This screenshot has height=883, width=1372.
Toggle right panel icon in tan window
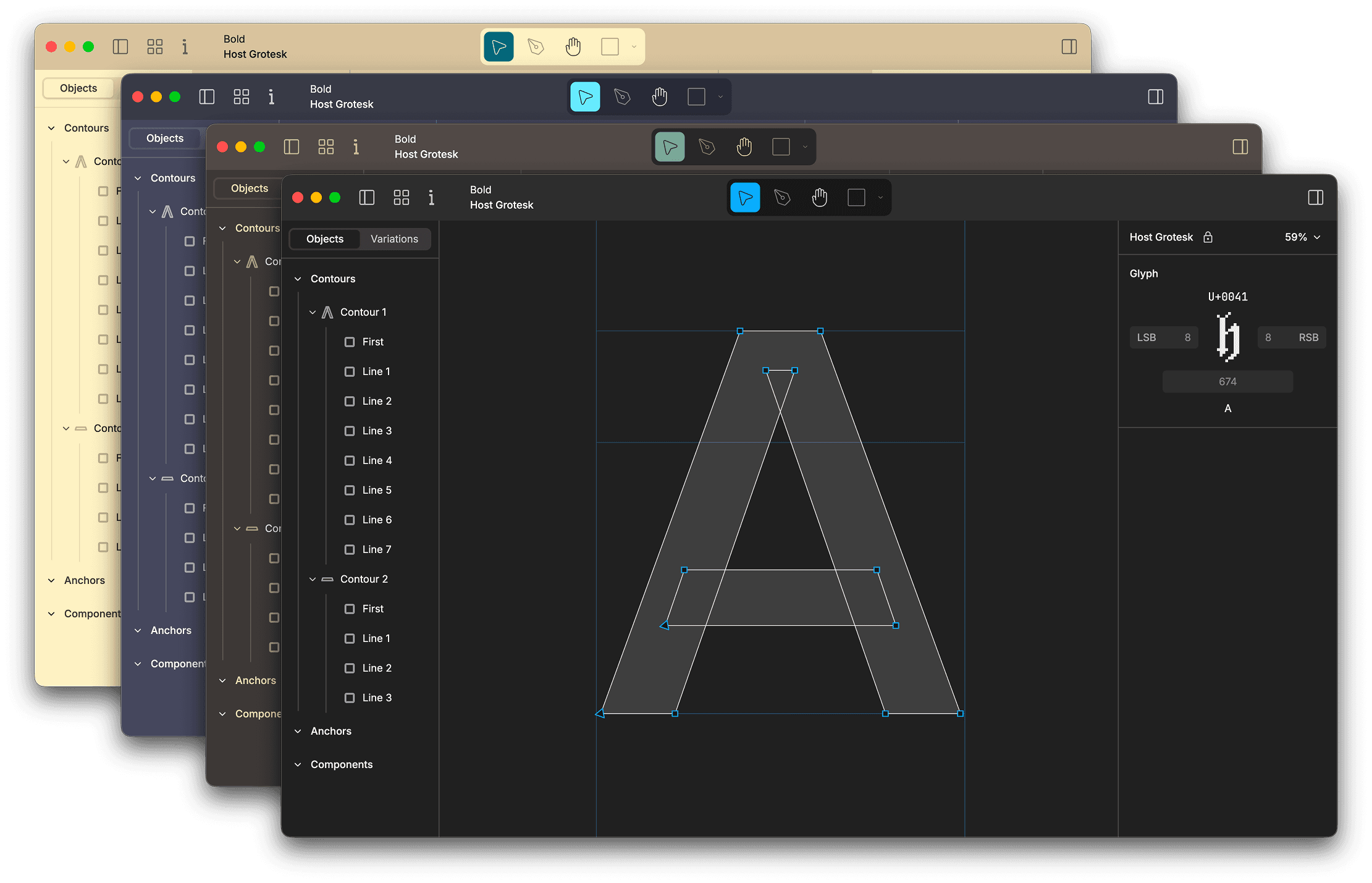tap(1069, 47)
